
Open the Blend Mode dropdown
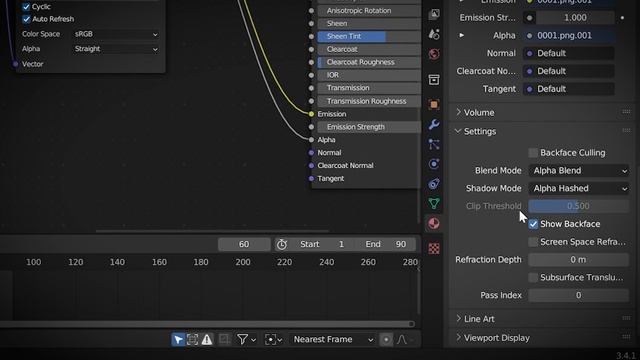(579, 171)
